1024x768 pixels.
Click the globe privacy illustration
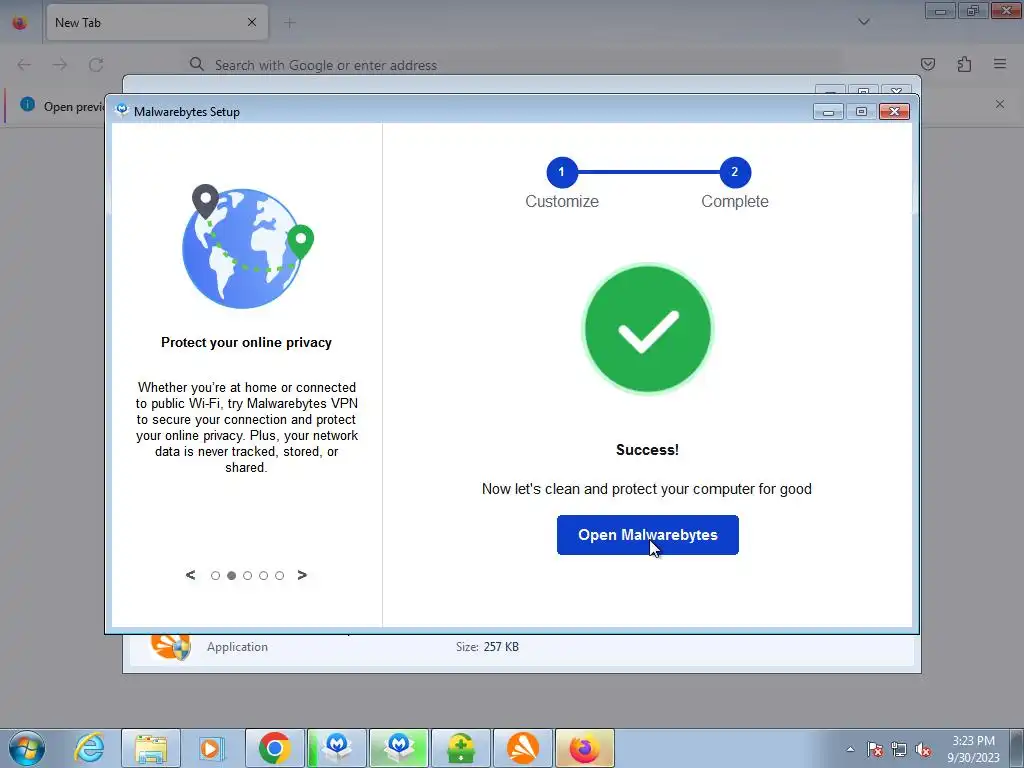coord(248,246)
